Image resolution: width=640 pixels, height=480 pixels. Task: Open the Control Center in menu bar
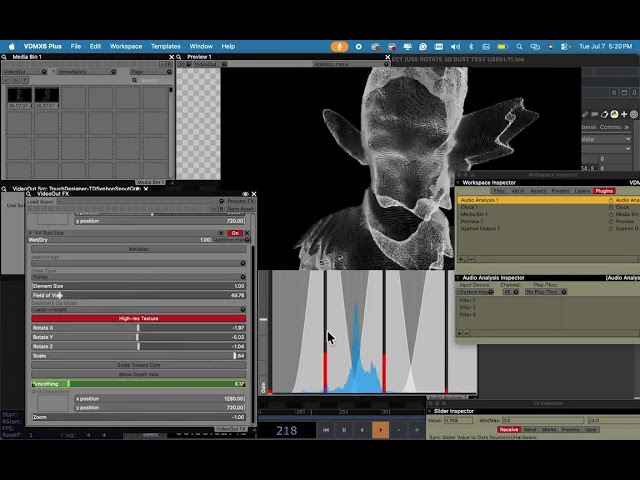pos(564,47)
